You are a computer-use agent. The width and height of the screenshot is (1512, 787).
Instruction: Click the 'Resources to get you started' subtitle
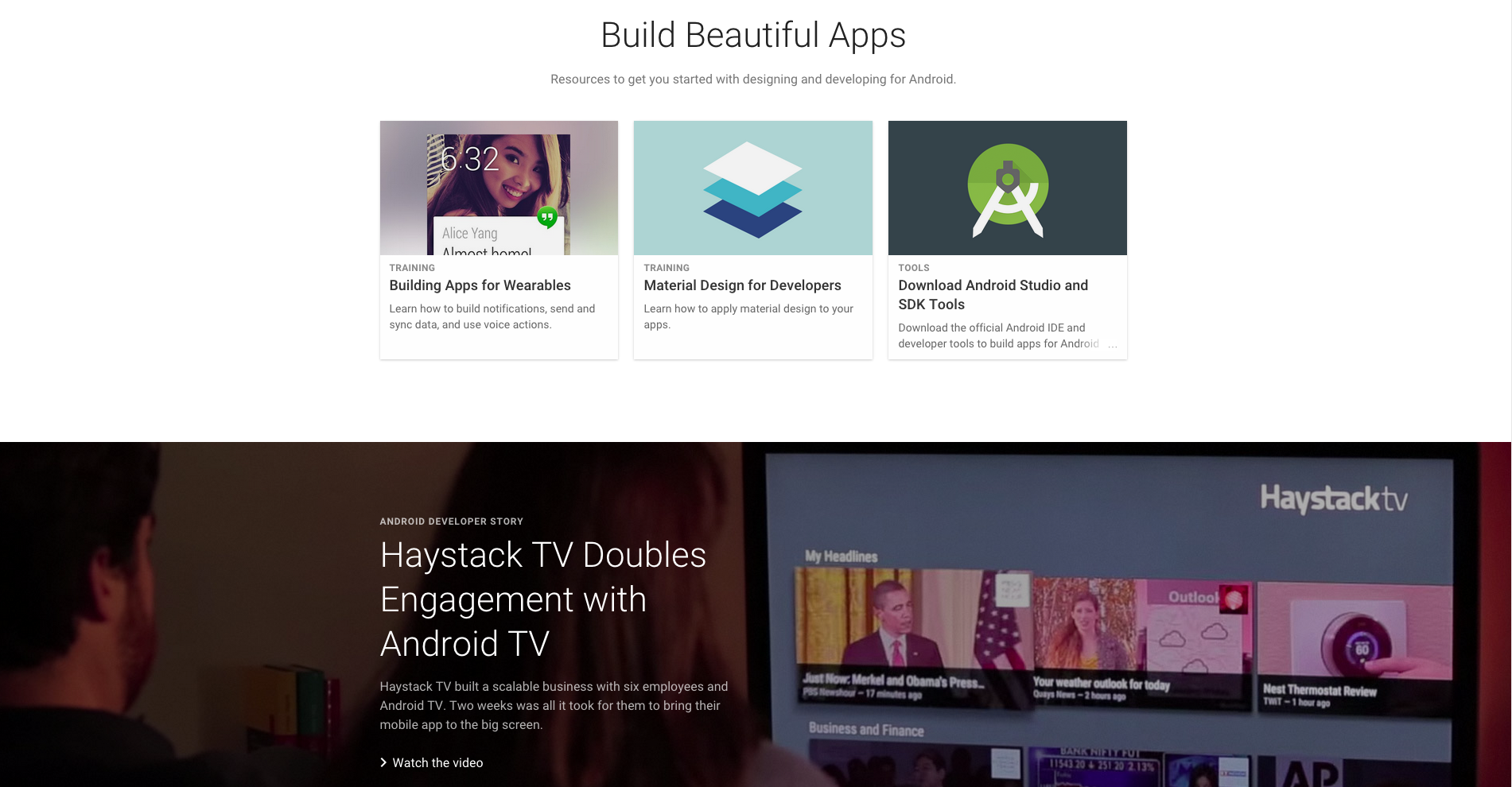752,79
